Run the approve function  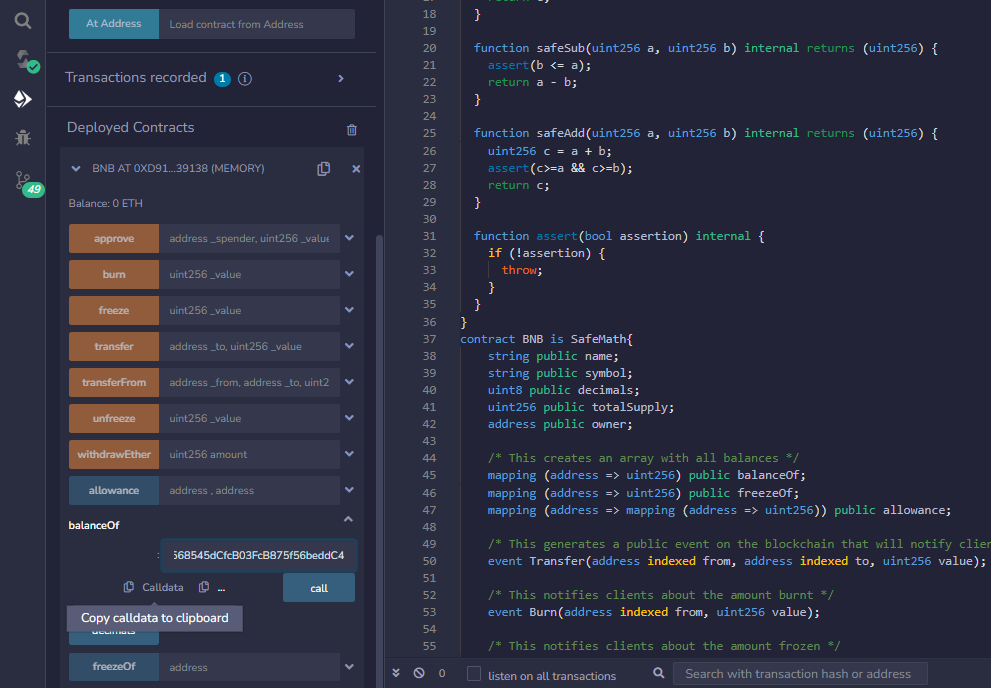(114, 239)
